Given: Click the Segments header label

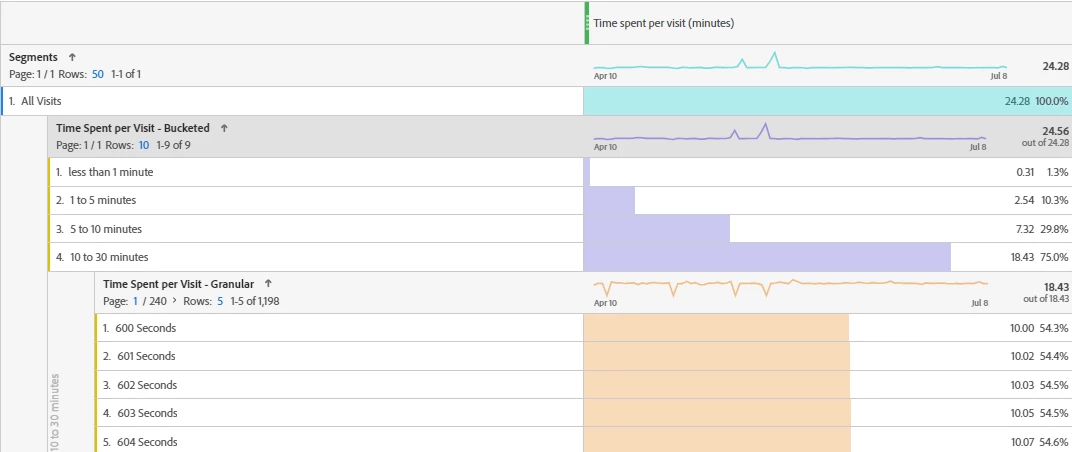Looking at the screenshot, I should point(34,58).
